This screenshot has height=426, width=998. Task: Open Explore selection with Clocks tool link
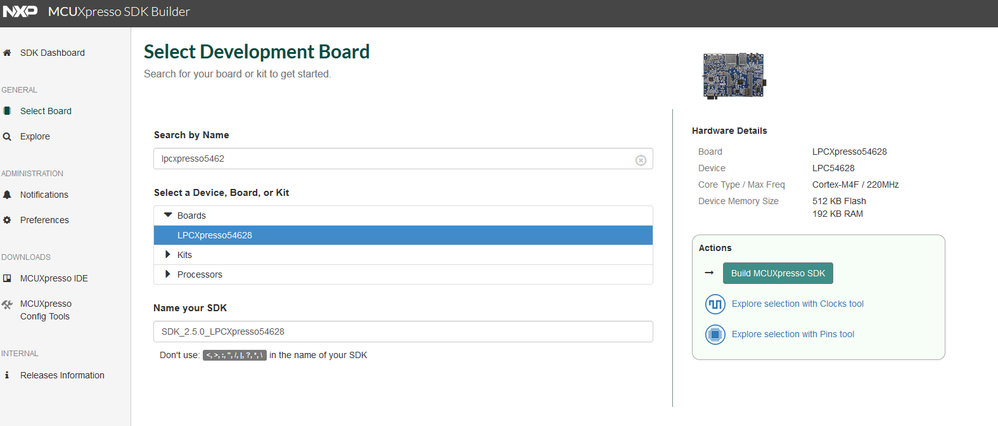coord(797,303)
